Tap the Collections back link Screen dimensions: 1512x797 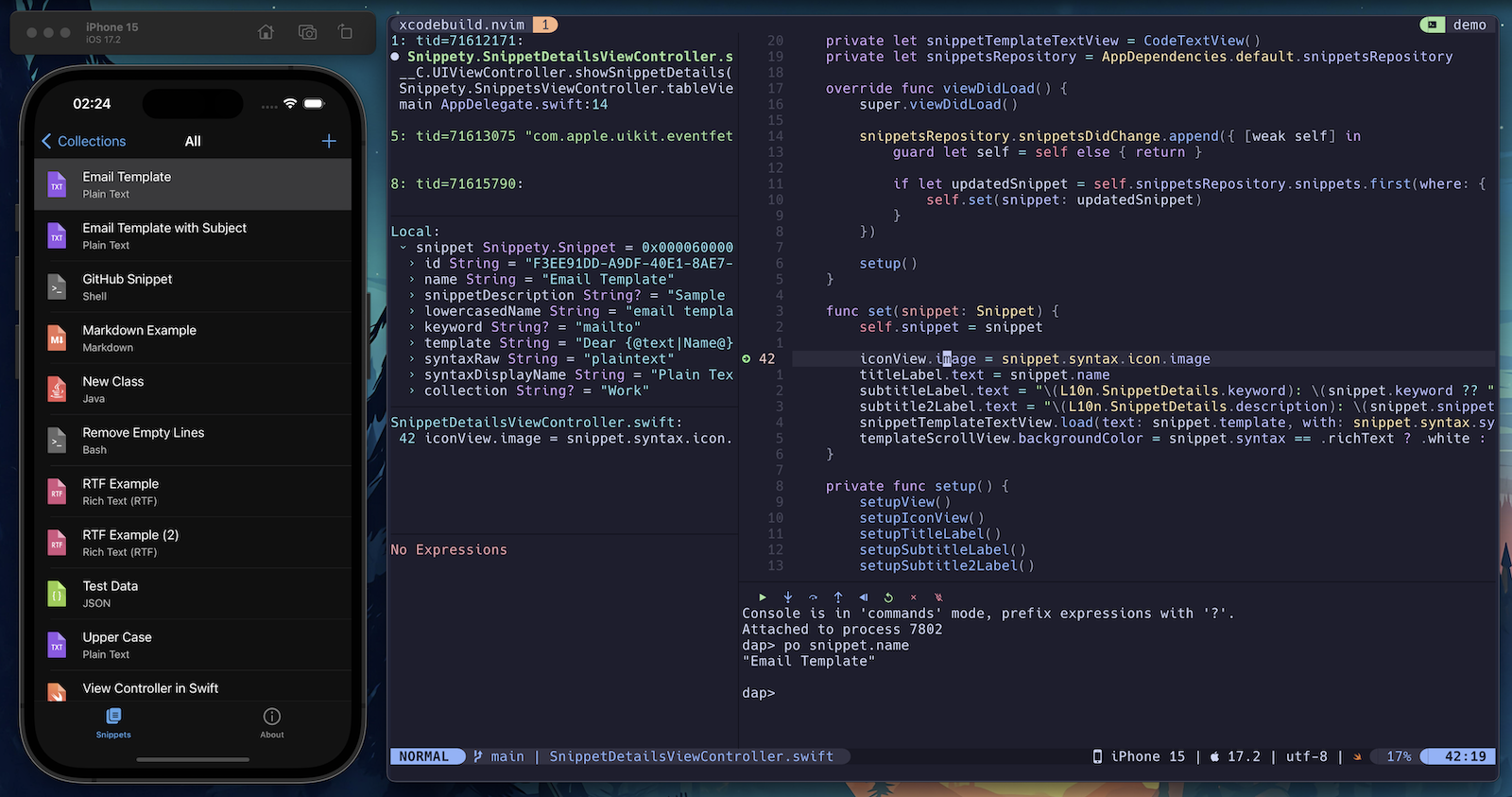tap(92, 141)
